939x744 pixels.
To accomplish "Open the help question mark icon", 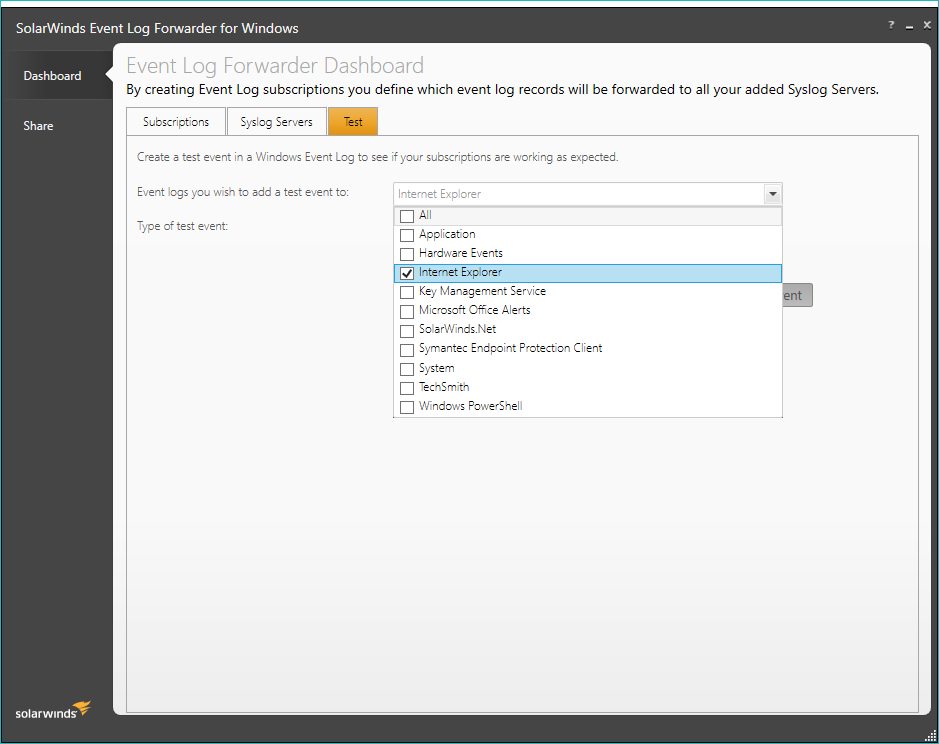I will (x=890, y=26).
